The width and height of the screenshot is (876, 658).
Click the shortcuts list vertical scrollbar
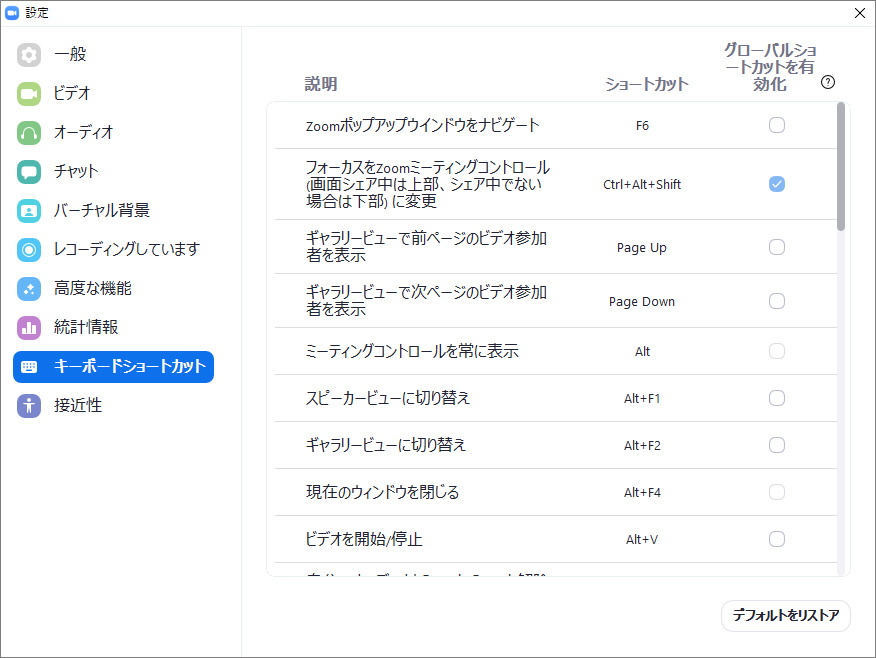[x=841, y=166]
